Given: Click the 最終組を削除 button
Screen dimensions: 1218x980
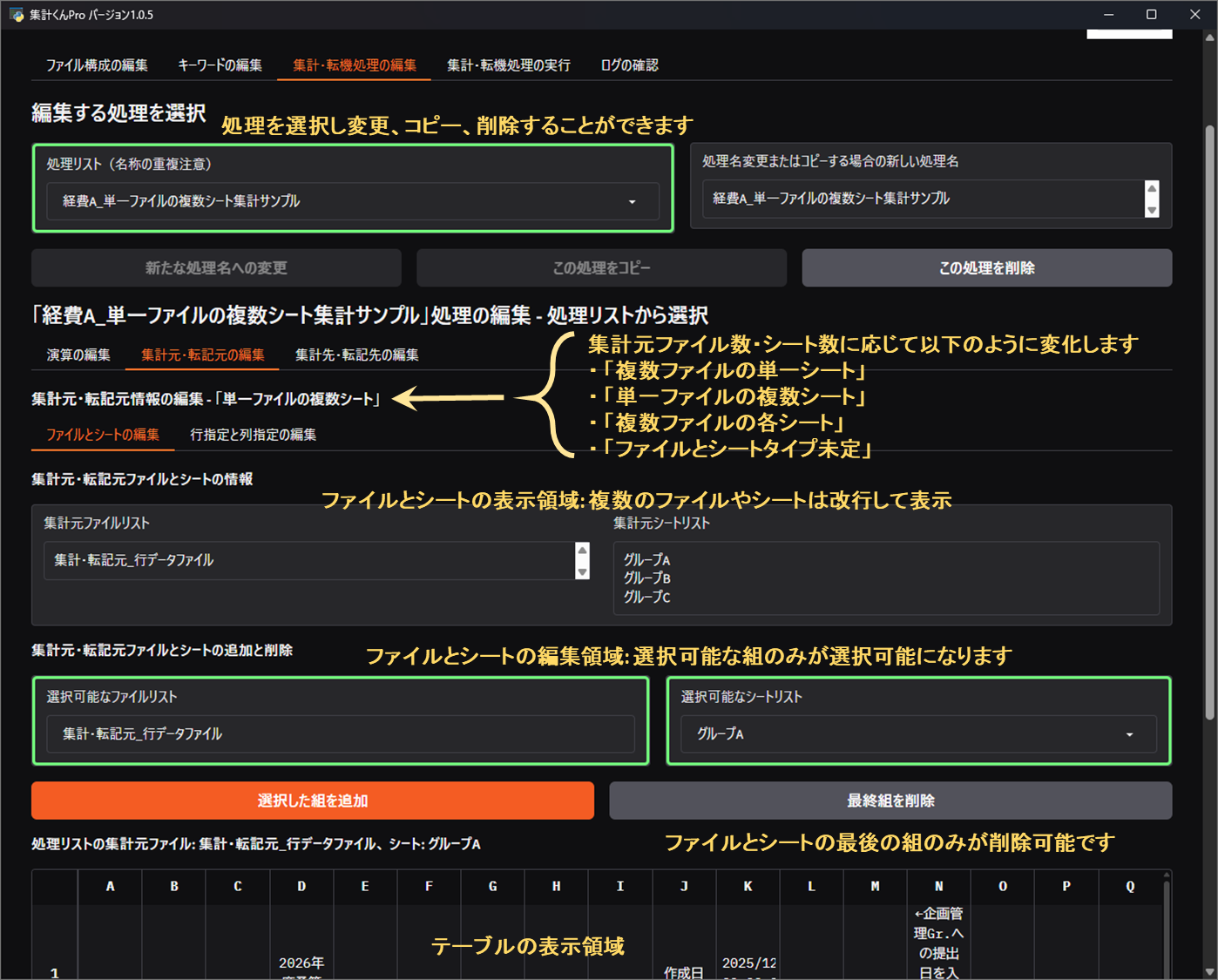Looking at the screenshot, I should point(890,801).
